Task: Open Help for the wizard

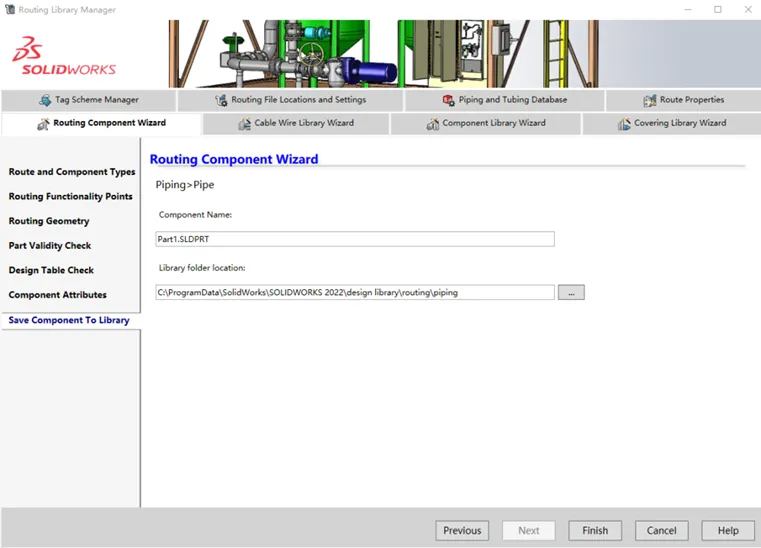Action: (x=728, y=531)
